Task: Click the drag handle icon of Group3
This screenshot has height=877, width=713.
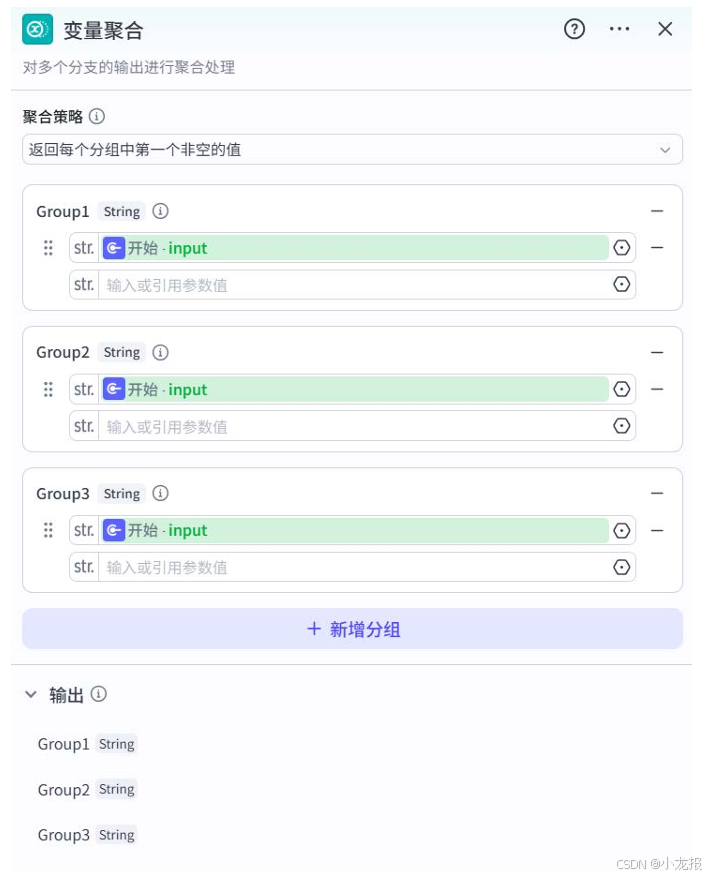Action: tap(48, 530)
